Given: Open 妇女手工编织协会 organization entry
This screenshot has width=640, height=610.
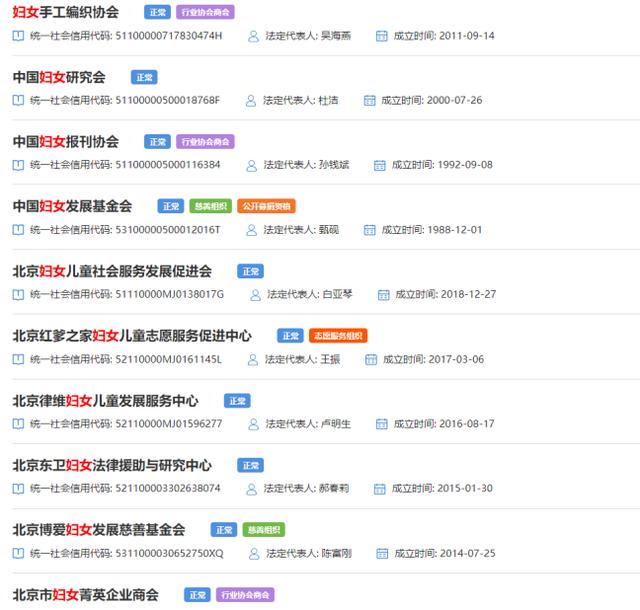Looking at the screenshot, I should pos(66,12).
